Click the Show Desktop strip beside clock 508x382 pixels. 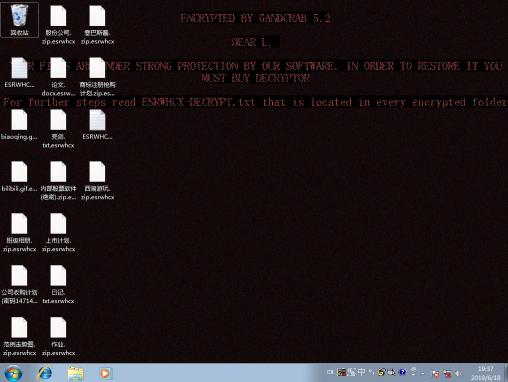tap(505, 373)
